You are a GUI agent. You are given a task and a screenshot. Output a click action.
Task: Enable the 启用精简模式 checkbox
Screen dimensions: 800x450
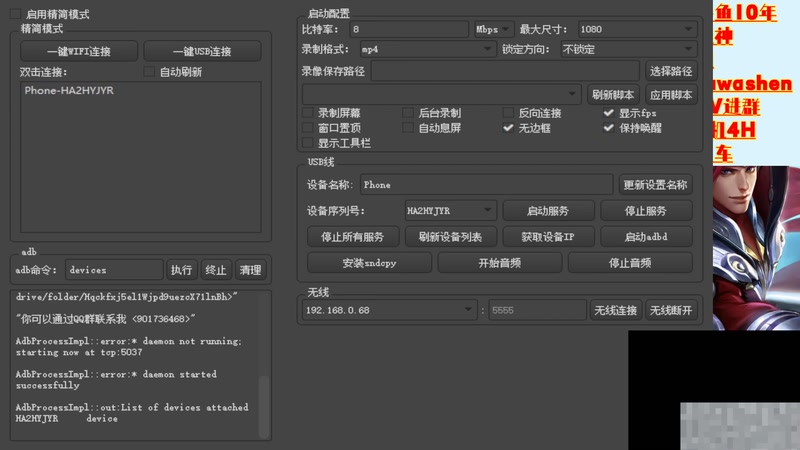point(16,14)
